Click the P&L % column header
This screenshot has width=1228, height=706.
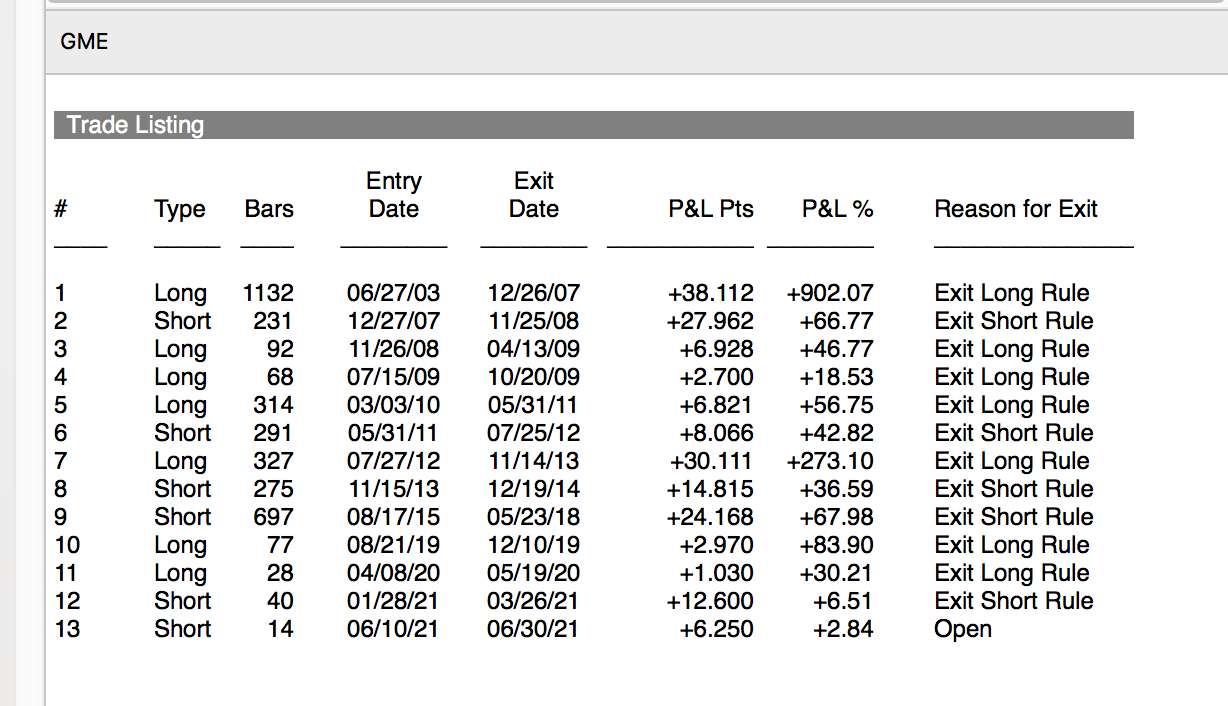(837, 209)
